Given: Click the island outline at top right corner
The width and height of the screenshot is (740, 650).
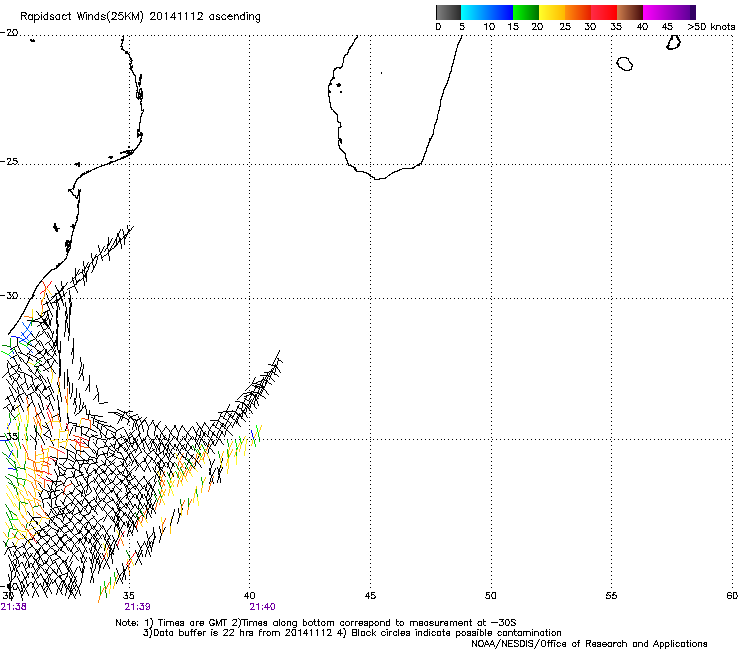Looking at the screenshot, I should tap(673, 42).
